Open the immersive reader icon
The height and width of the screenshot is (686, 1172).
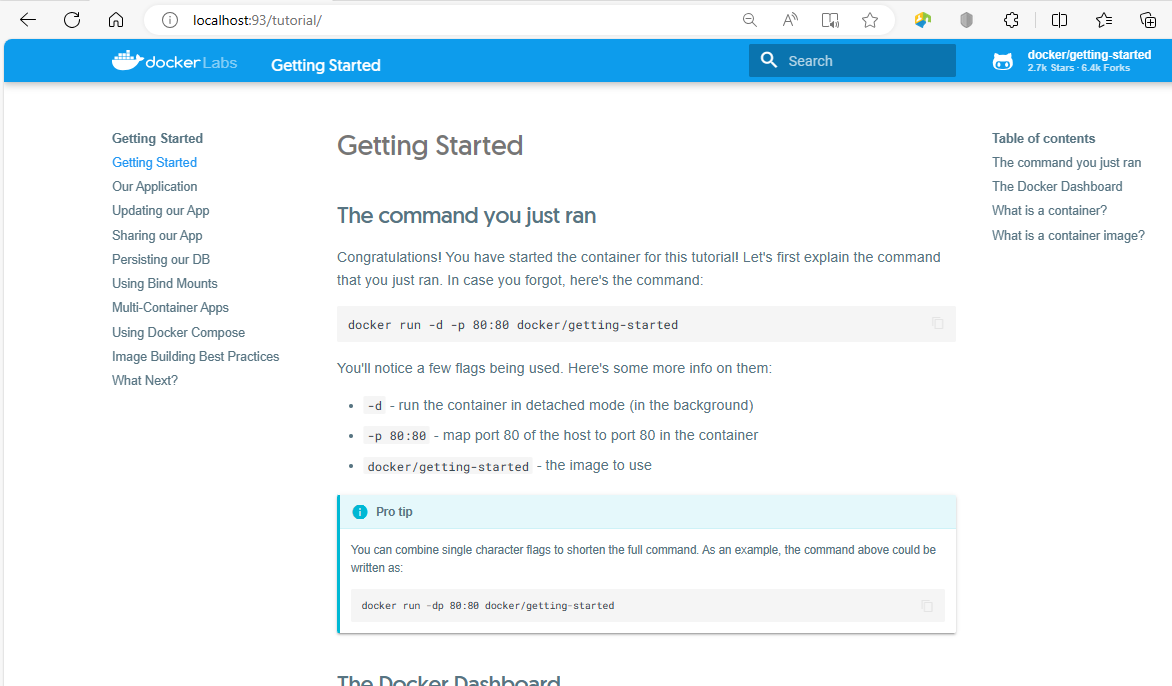[x=830, y=20]
